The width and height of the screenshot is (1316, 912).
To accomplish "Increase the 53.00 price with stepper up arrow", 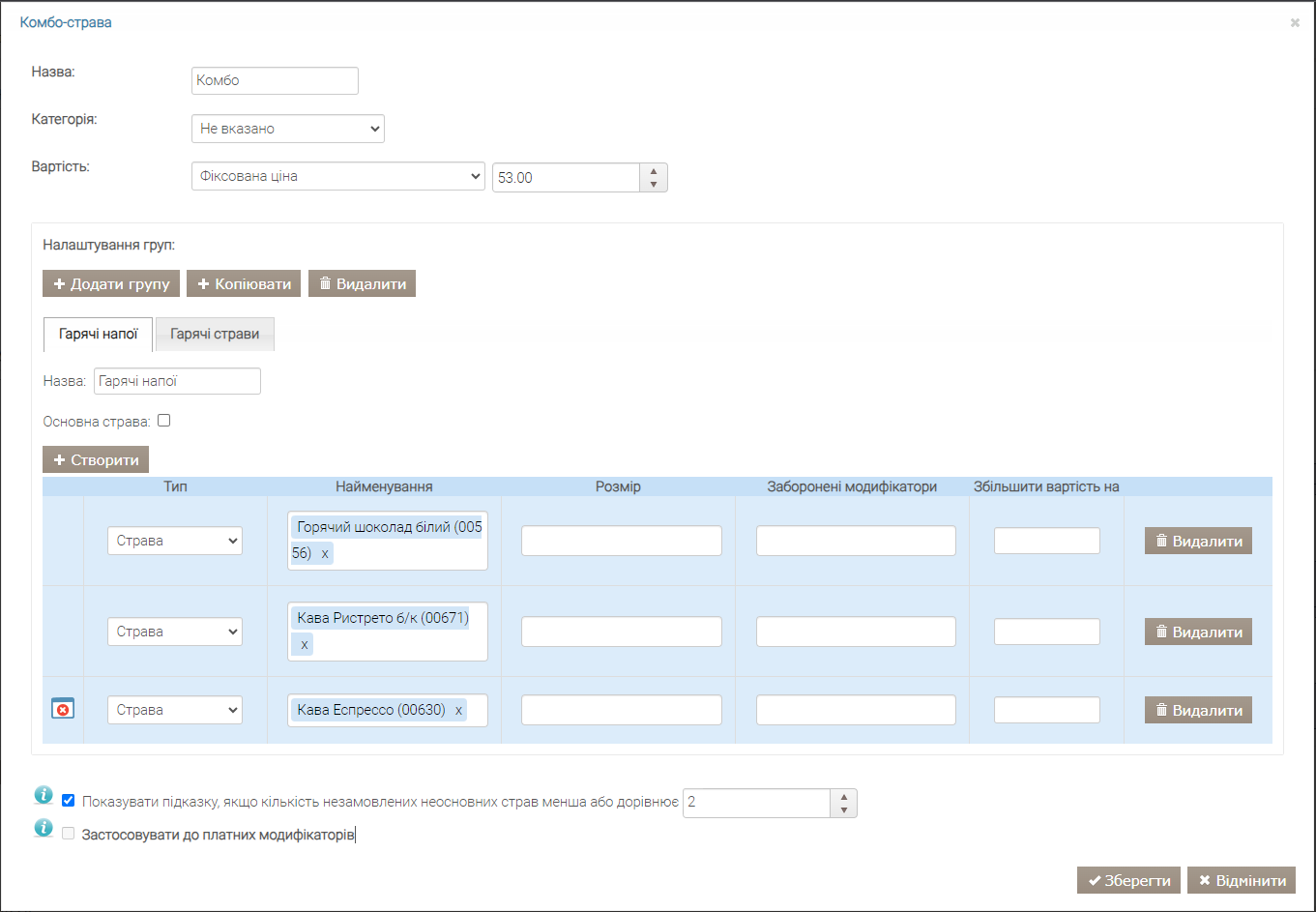I will (x=654, y=171).
